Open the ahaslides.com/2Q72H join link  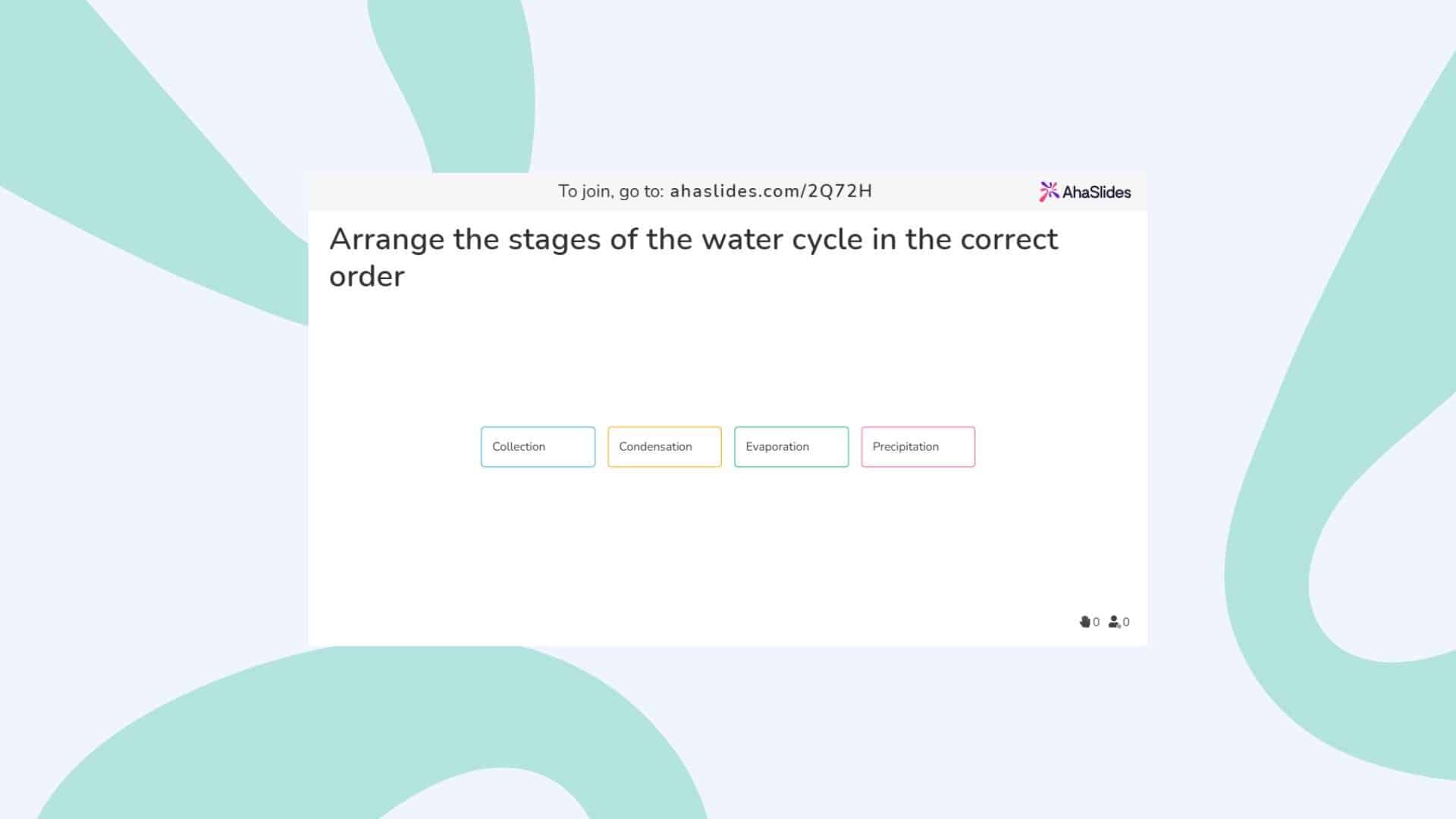[x=770, y=191]
